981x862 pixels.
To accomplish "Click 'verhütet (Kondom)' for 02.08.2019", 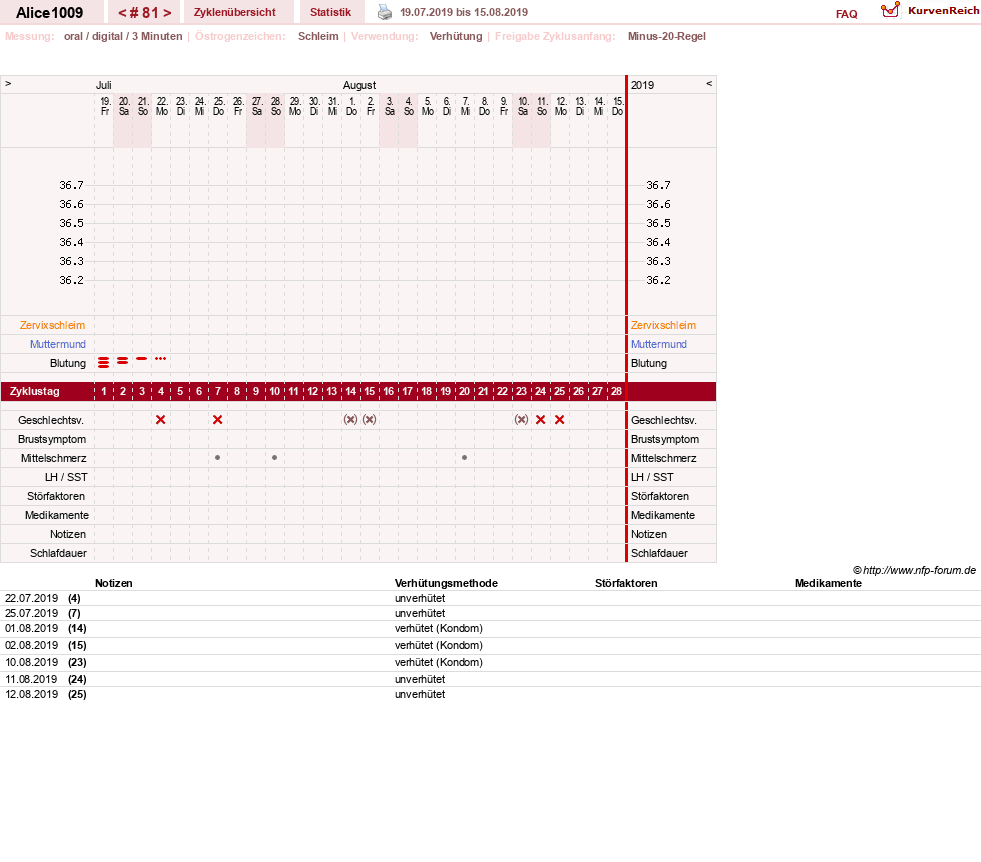I will point(439,646).
